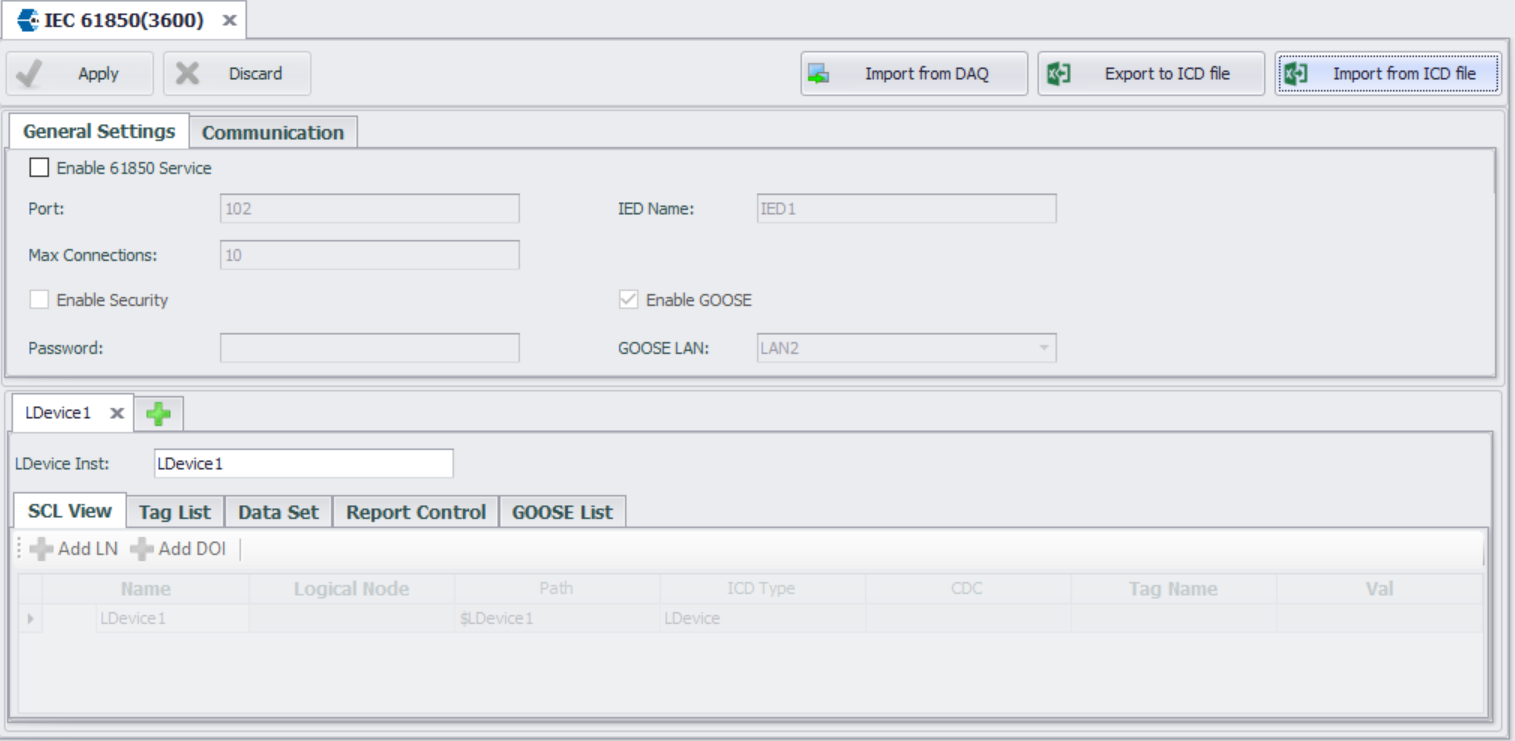Click Add LN toolbar item
The width and height of the screenshot is (1515, 741).
[x=75, y=549]
